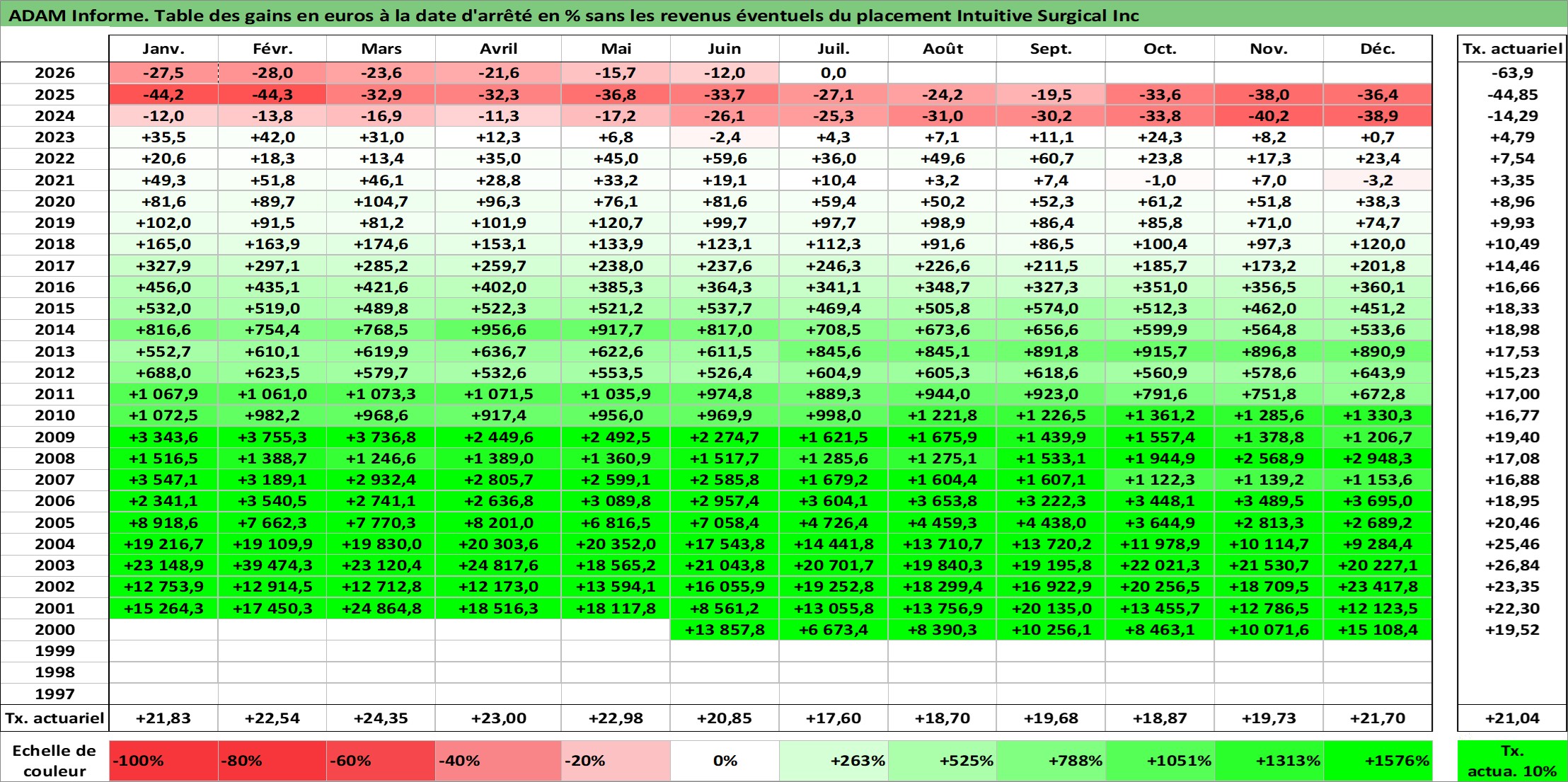The image size is (1568, 782).
Task: Click the '+39 474,3' cell in row 2003
Action: coord(272,565)
